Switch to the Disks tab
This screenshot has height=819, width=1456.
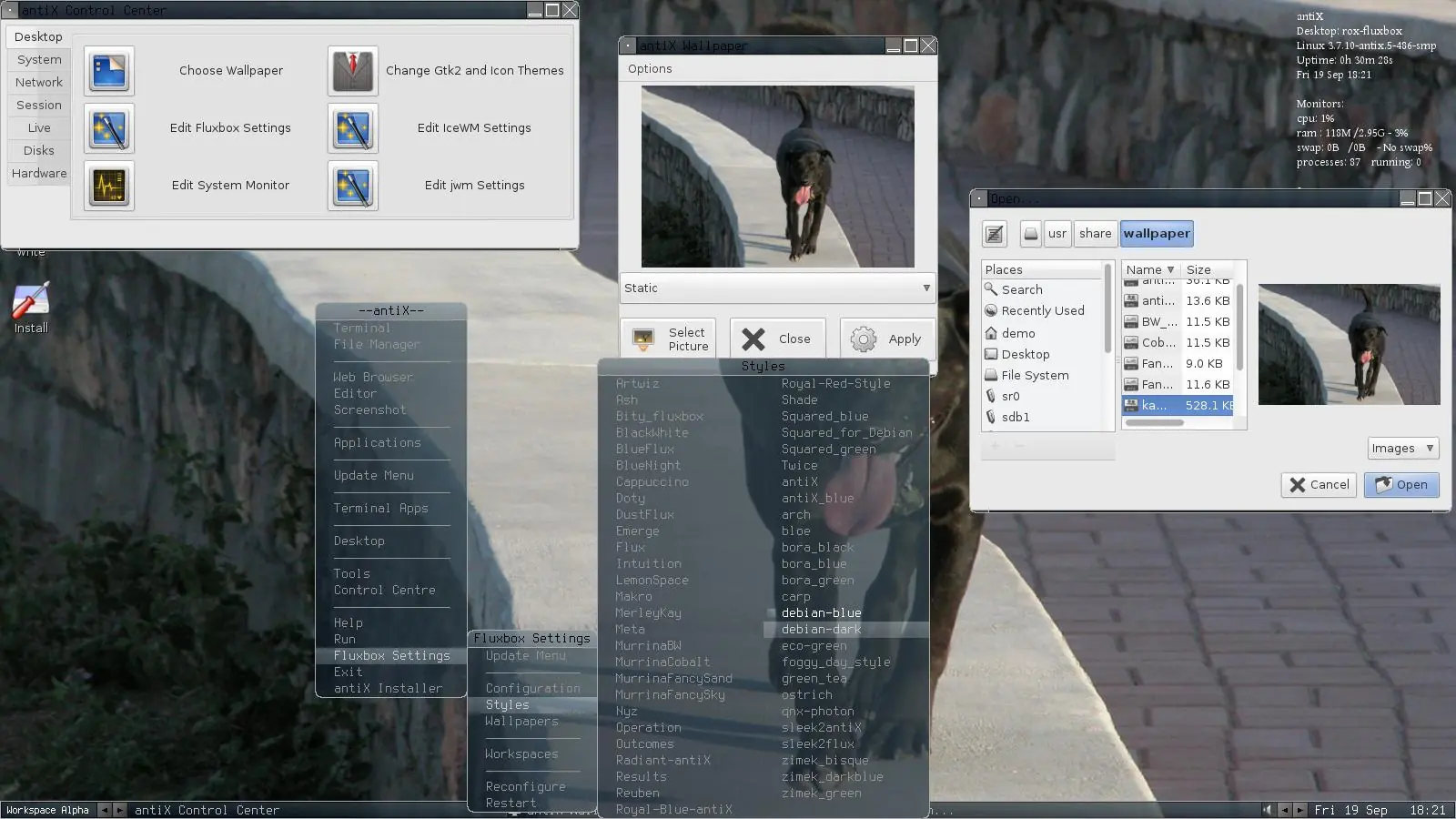coord(39,150)
